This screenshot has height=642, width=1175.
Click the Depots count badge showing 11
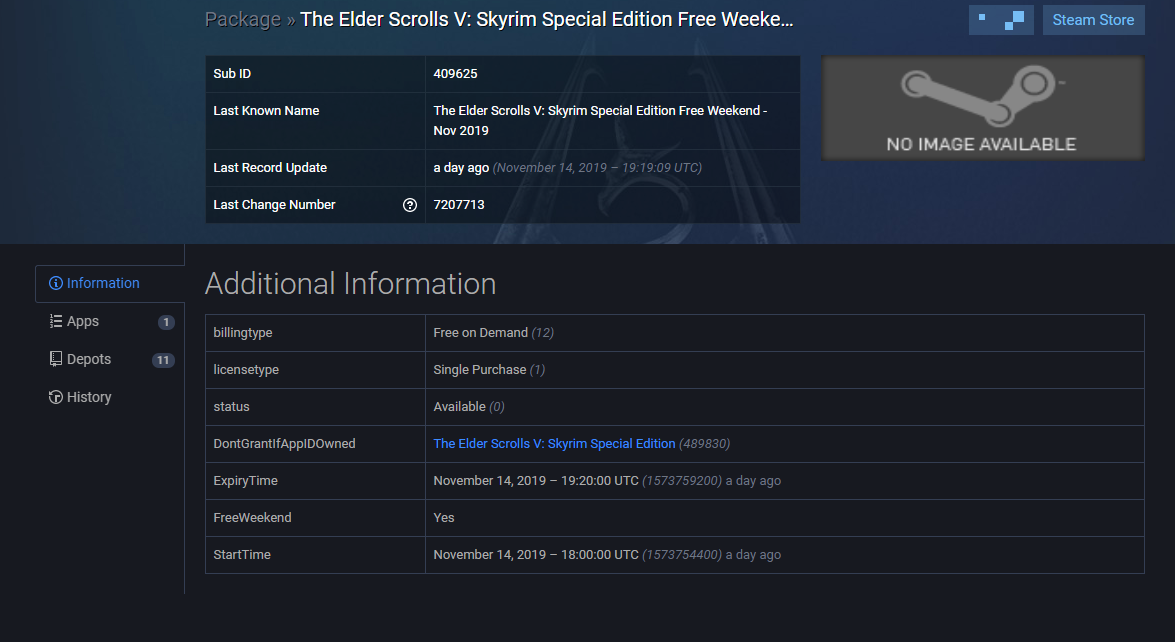pyautogui.click(x=163, y=360)
